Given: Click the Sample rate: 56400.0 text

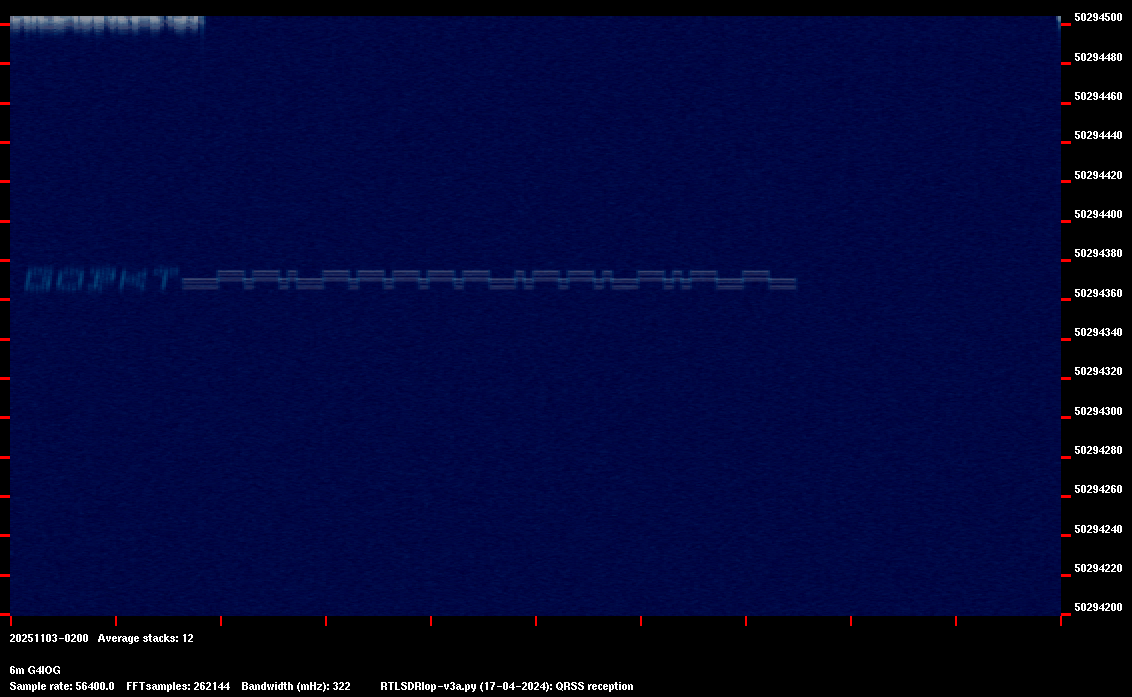Looking at the screenshot, I should click(62, 686).
